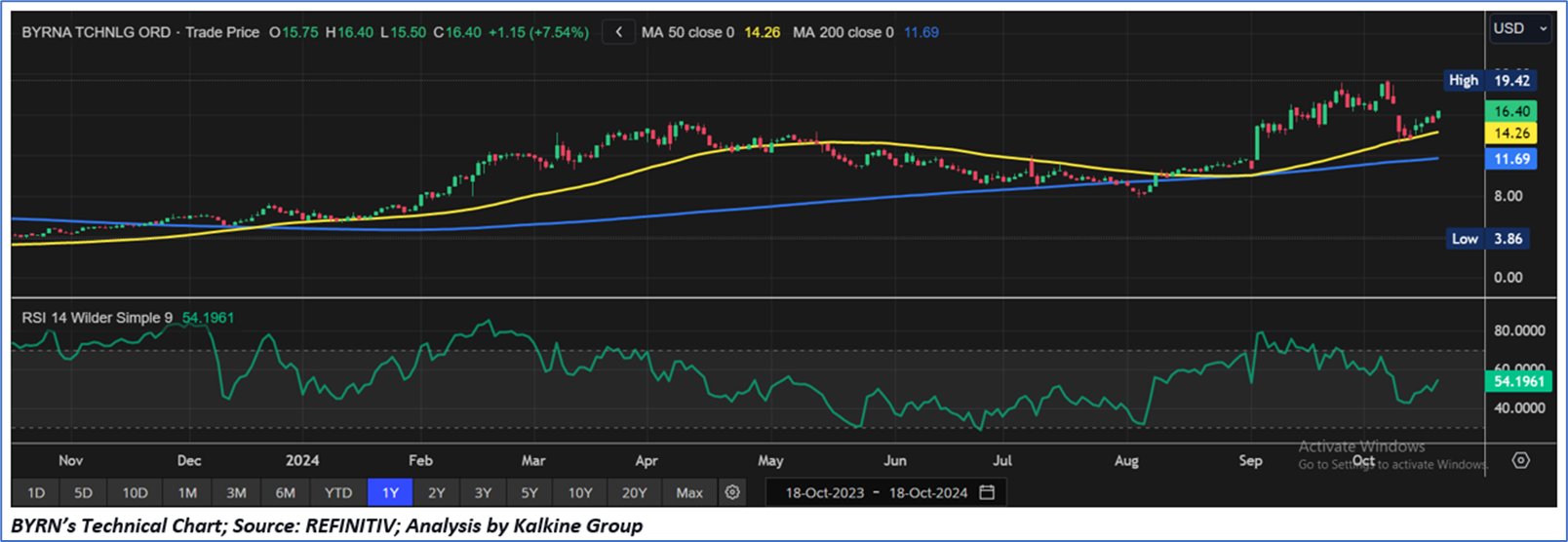Viewport: 1568px width, 542px height.
Task: Select the 1Y time range button
Action: point(390,492)
